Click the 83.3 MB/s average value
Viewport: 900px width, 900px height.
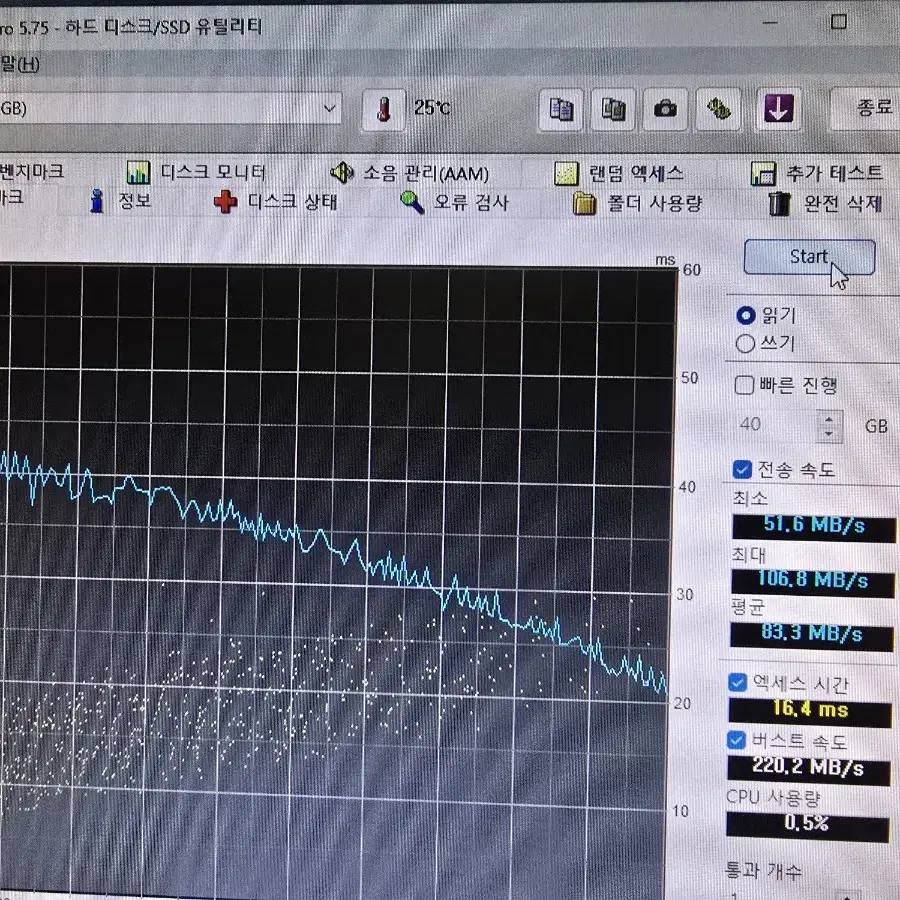tap(811, 635)
